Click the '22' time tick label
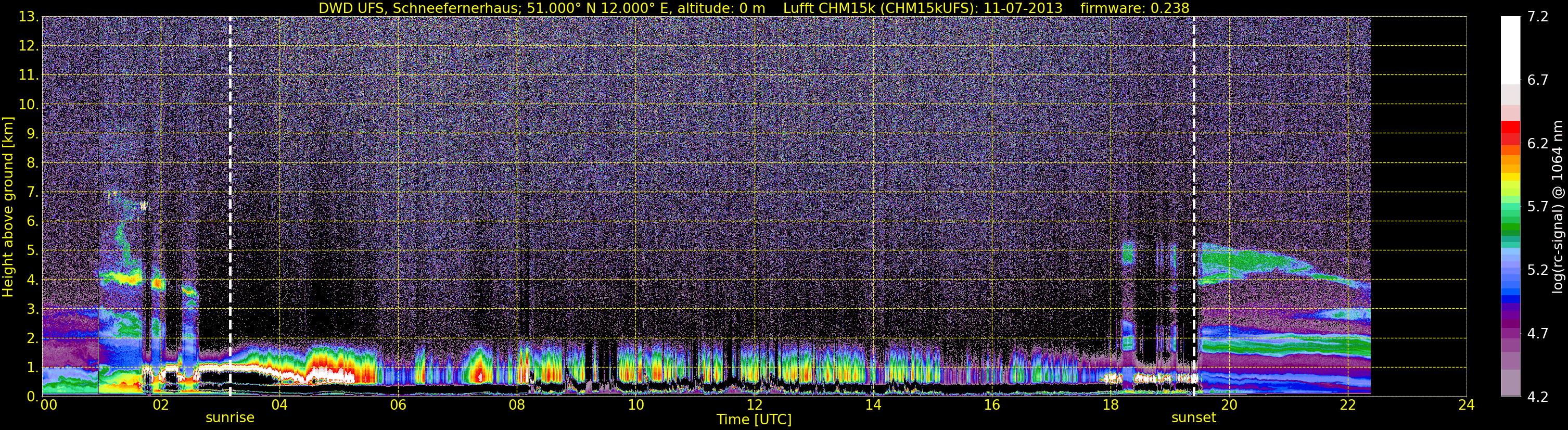This screenshot has width=1568, height=430. tap(1348, 405)
